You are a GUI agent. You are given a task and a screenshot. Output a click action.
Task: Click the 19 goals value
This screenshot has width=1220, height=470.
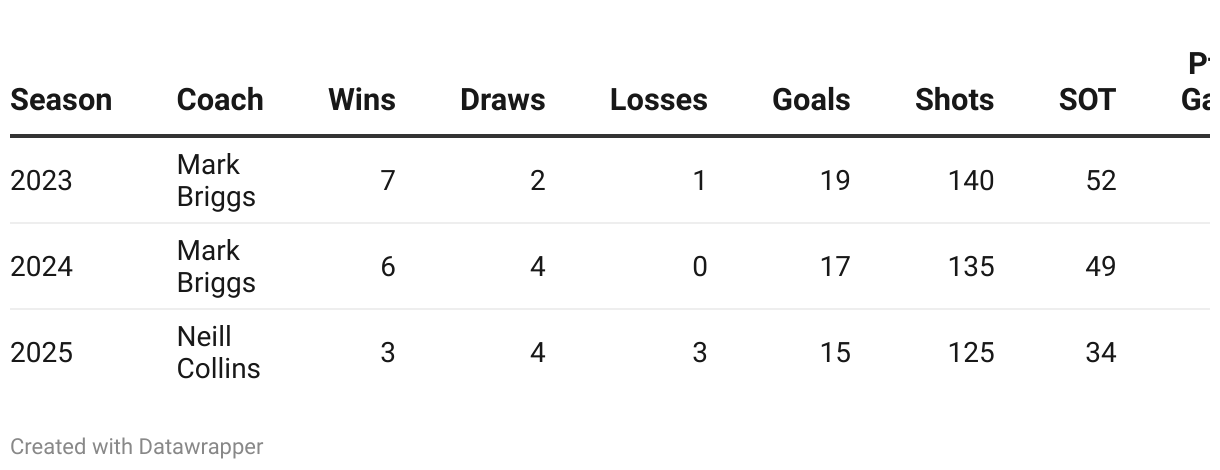tap(834, 181)
